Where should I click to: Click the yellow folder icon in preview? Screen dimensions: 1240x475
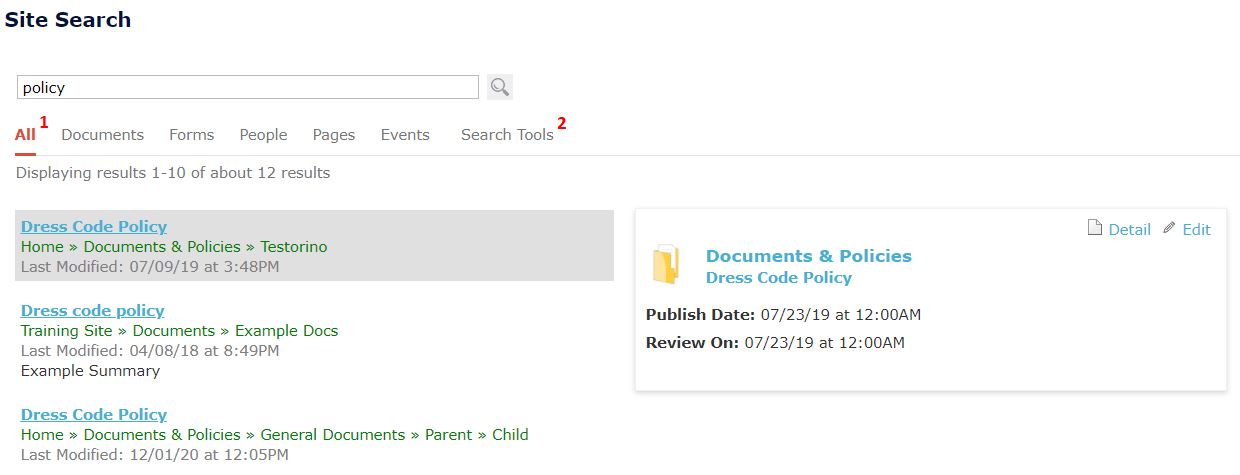666,265
